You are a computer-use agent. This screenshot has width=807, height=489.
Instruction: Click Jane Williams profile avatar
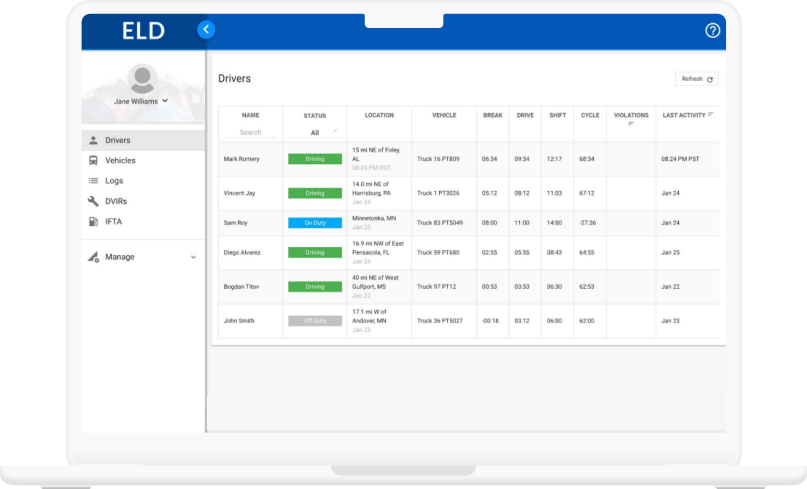click(142, 78)
